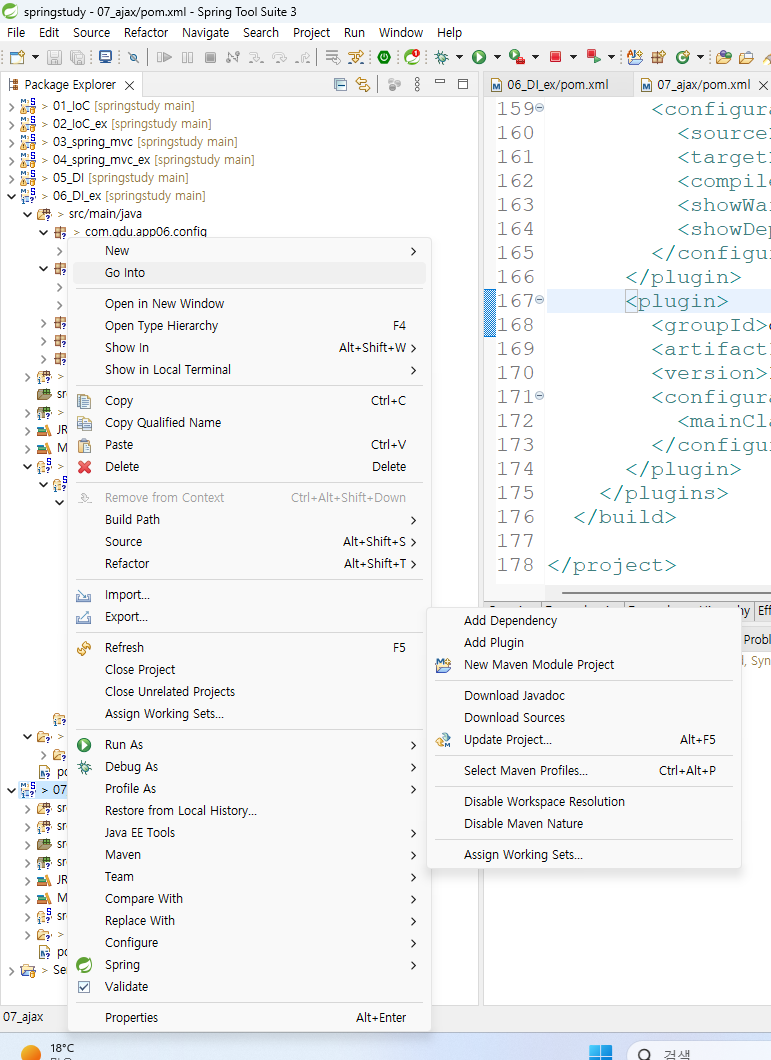771x1060 pixels.
Task: Click the External Tools icon
Action: [593, 57]
